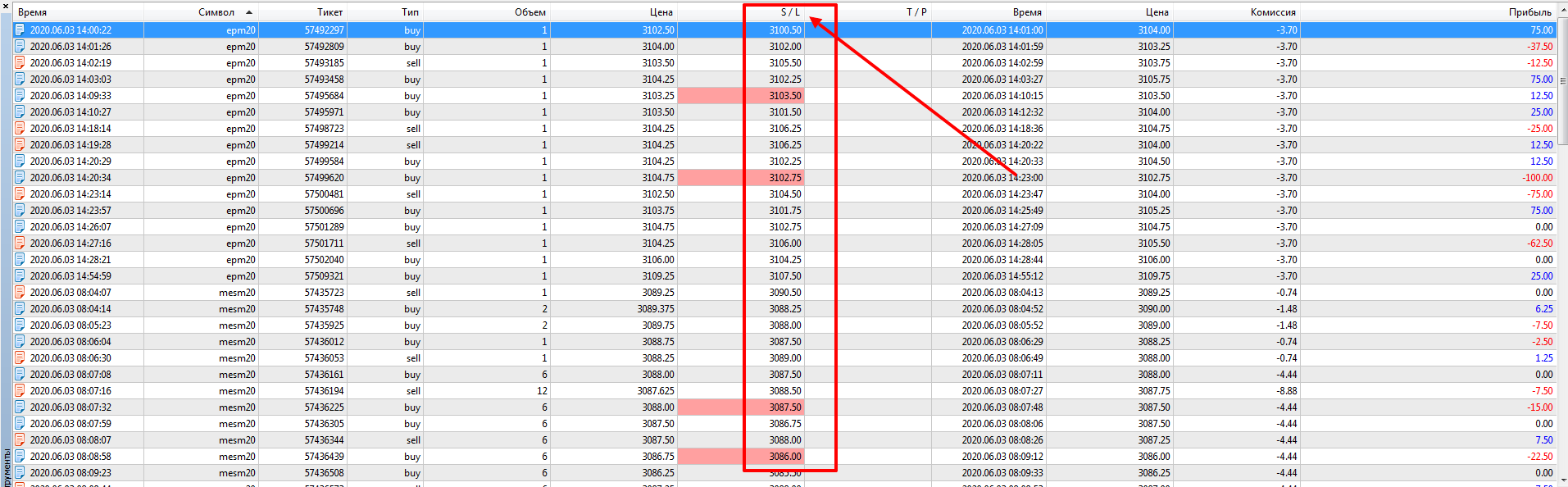
Task: Select the order icon of ticket 57495684
Action: pyautogui.click(x=20, y=96)
